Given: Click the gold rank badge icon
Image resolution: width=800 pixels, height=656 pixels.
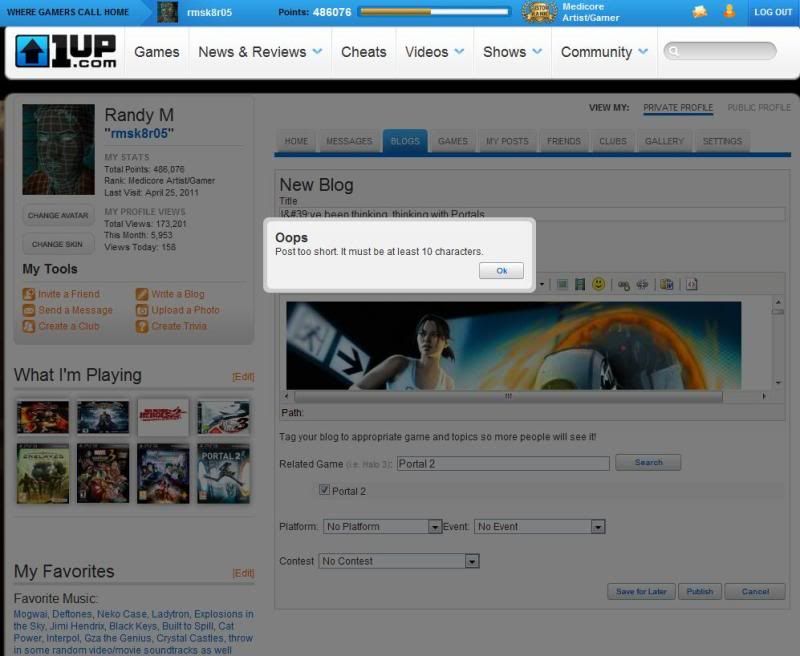Looking at the screenshot, I should (539, 12).
